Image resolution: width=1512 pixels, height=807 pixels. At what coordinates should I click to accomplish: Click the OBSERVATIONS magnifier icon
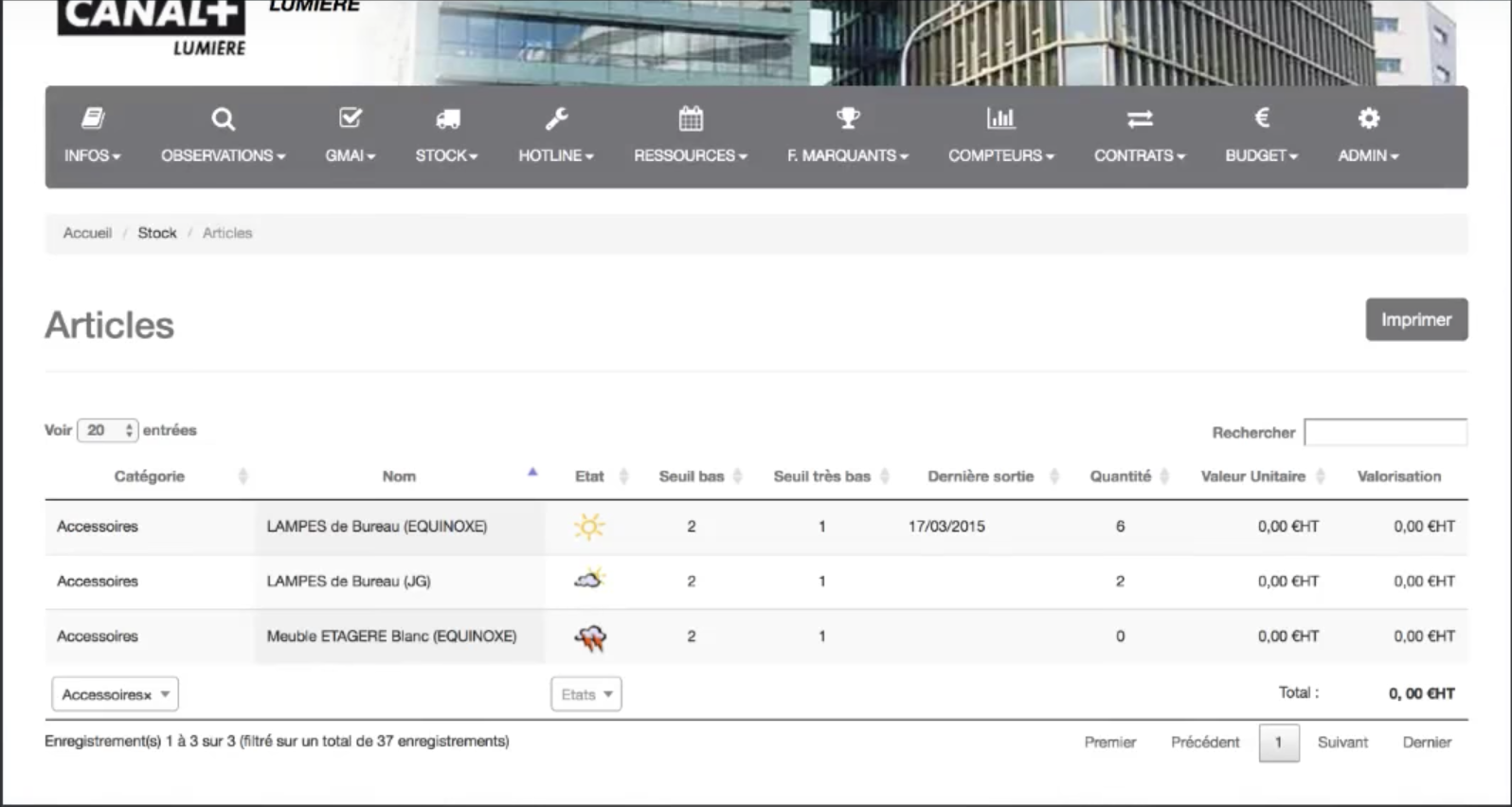coord(223,118)
